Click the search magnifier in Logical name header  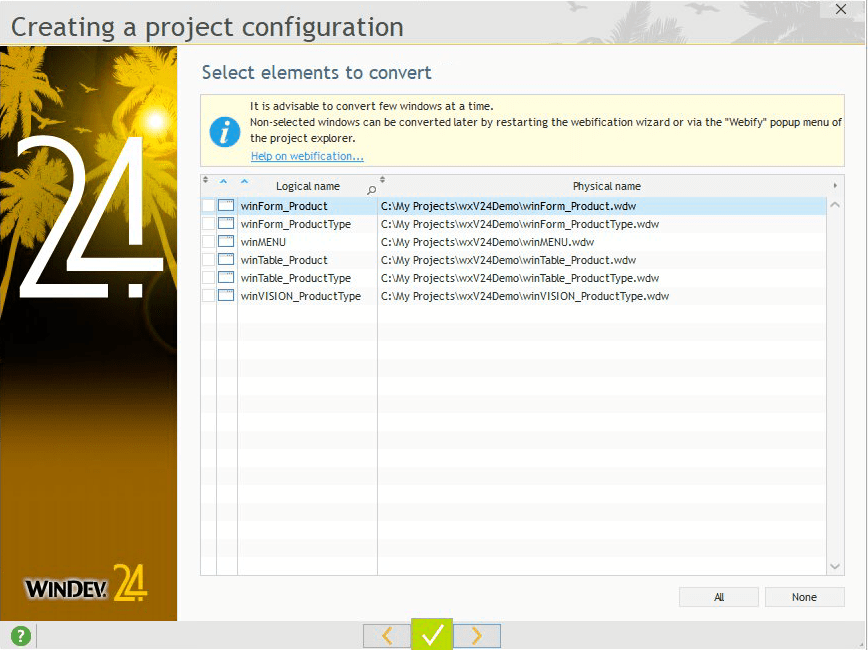tap(372, 190)
